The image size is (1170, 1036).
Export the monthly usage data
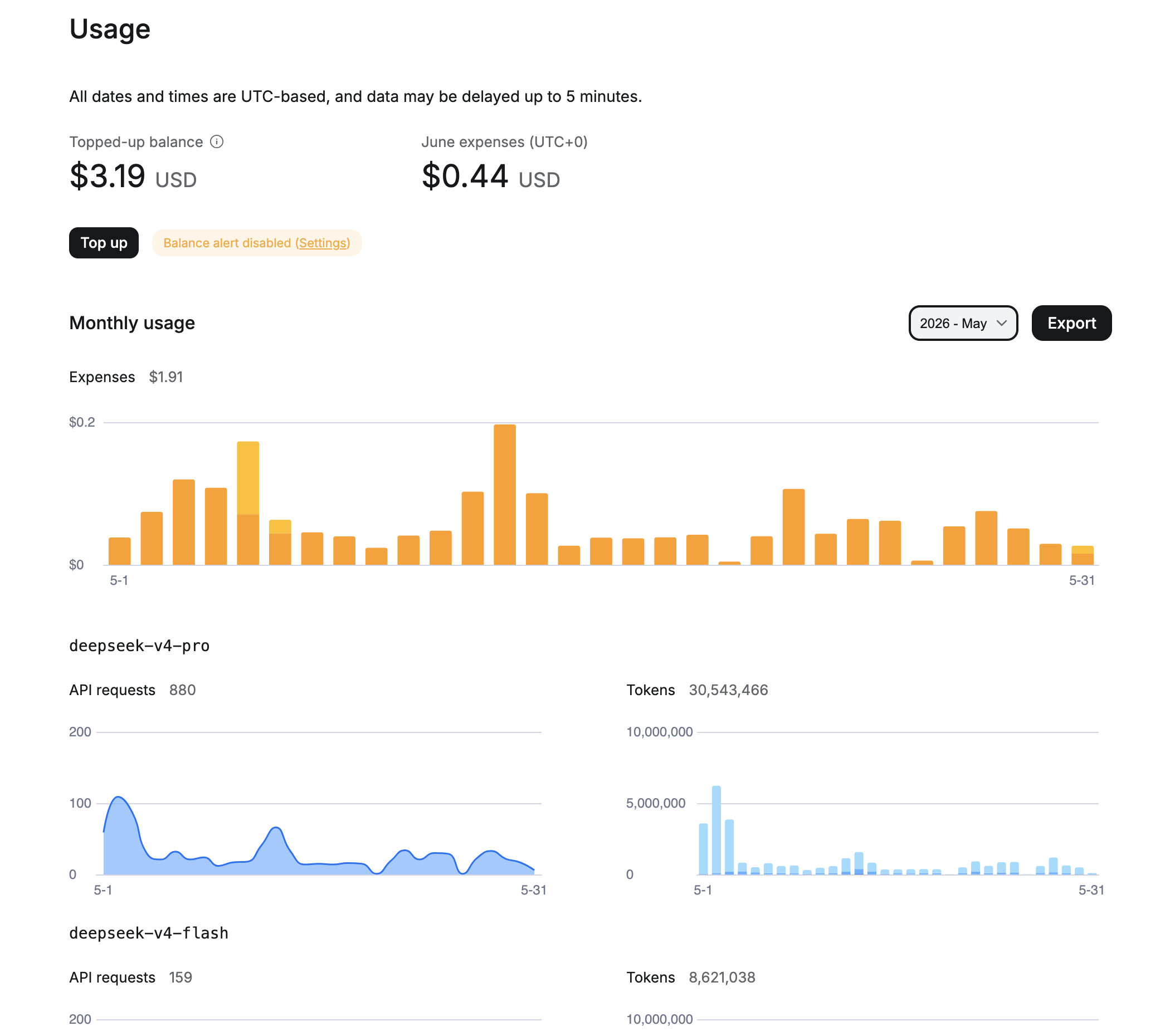click(1071, 323)
